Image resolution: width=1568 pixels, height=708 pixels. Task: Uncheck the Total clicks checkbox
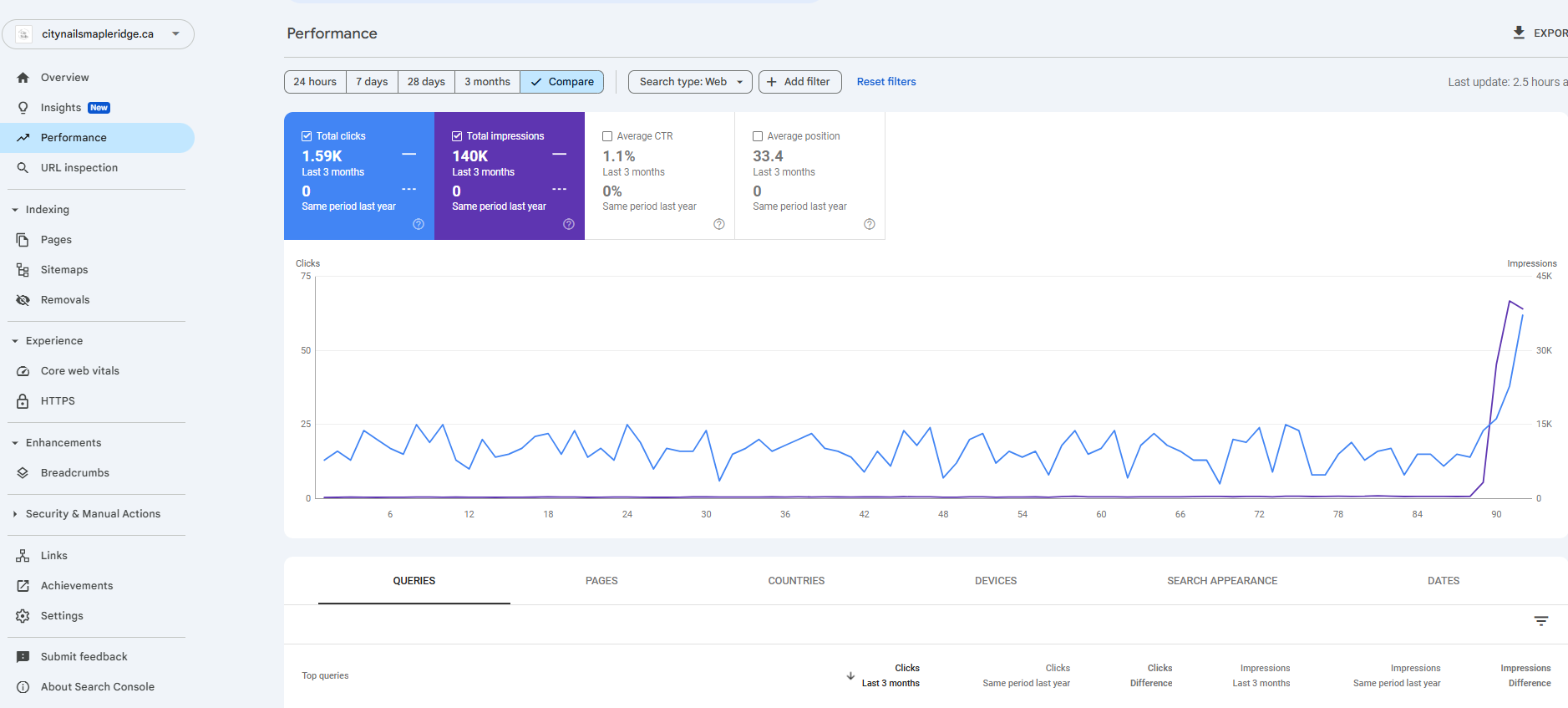[x=307, y=136]
